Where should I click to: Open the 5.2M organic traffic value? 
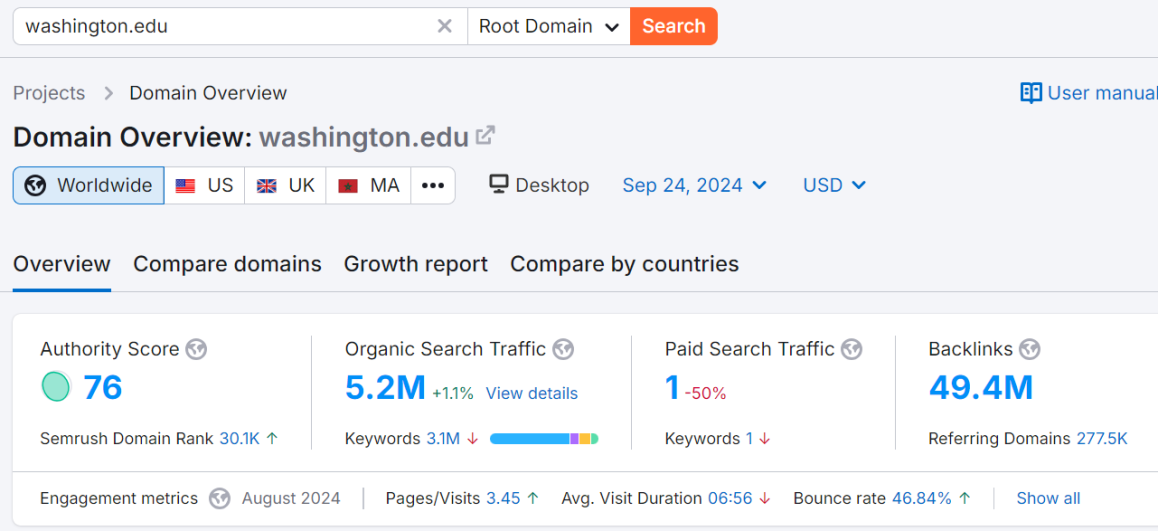[386, 387]
